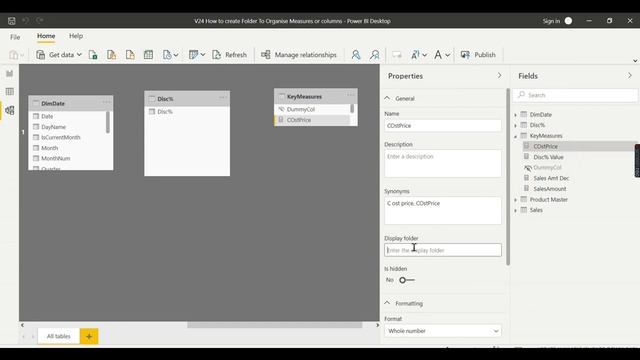640x360 pixels.
Task: Click the Properties pane scrollbar
Action: 508,177
